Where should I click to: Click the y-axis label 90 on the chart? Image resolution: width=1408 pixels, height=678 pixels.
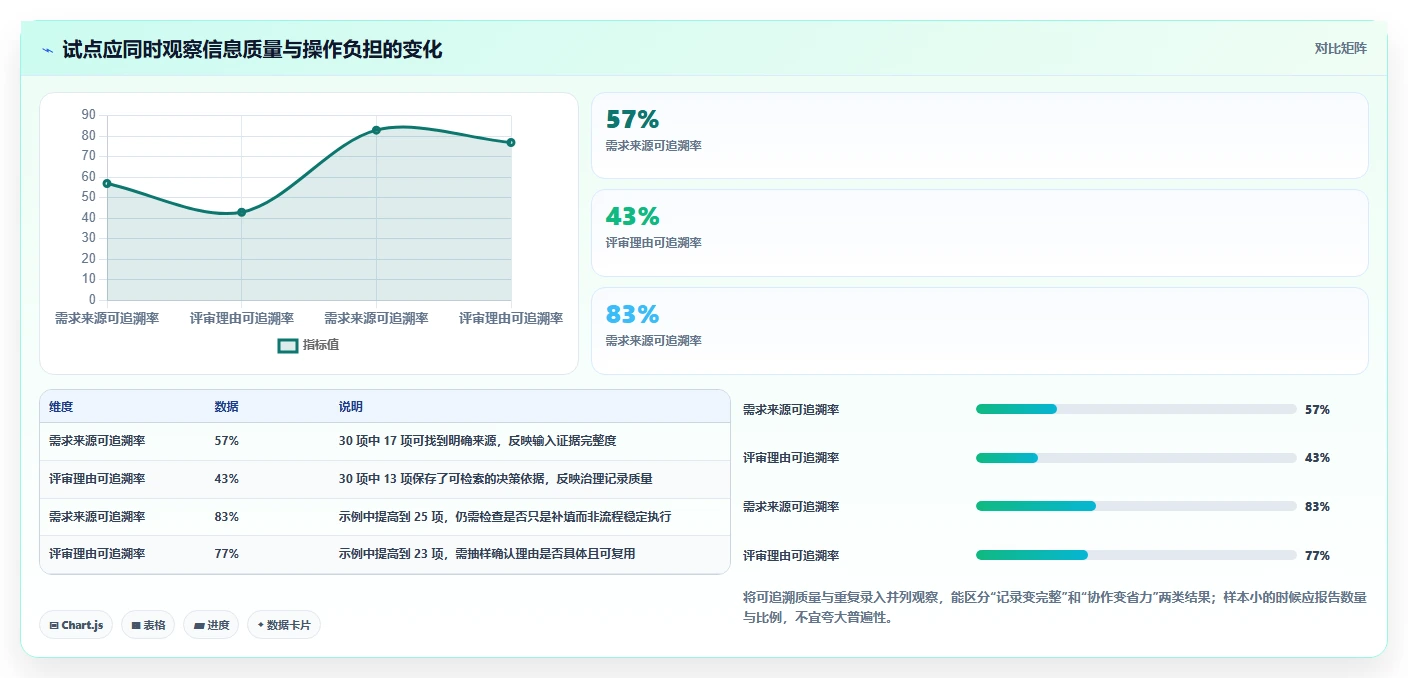[x=89, y=115]
